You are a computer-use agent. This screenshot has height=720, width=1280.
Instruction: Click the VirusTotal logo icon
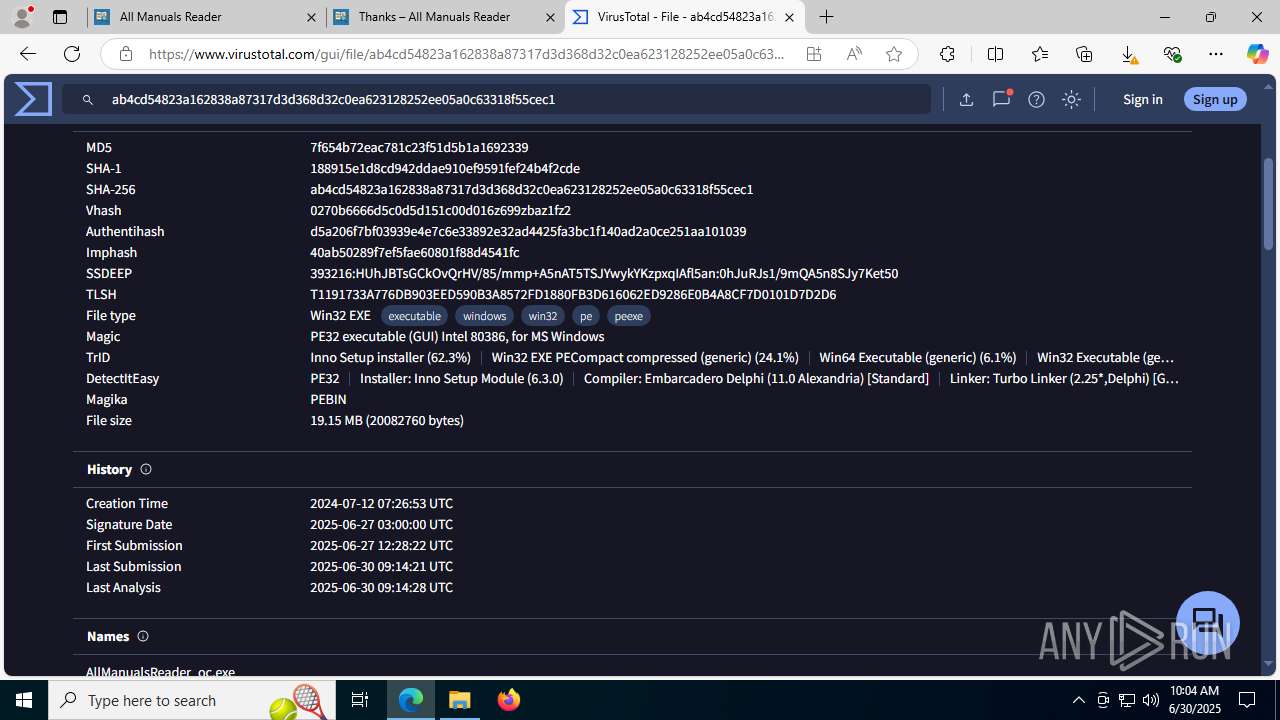(x=33, y=99)
